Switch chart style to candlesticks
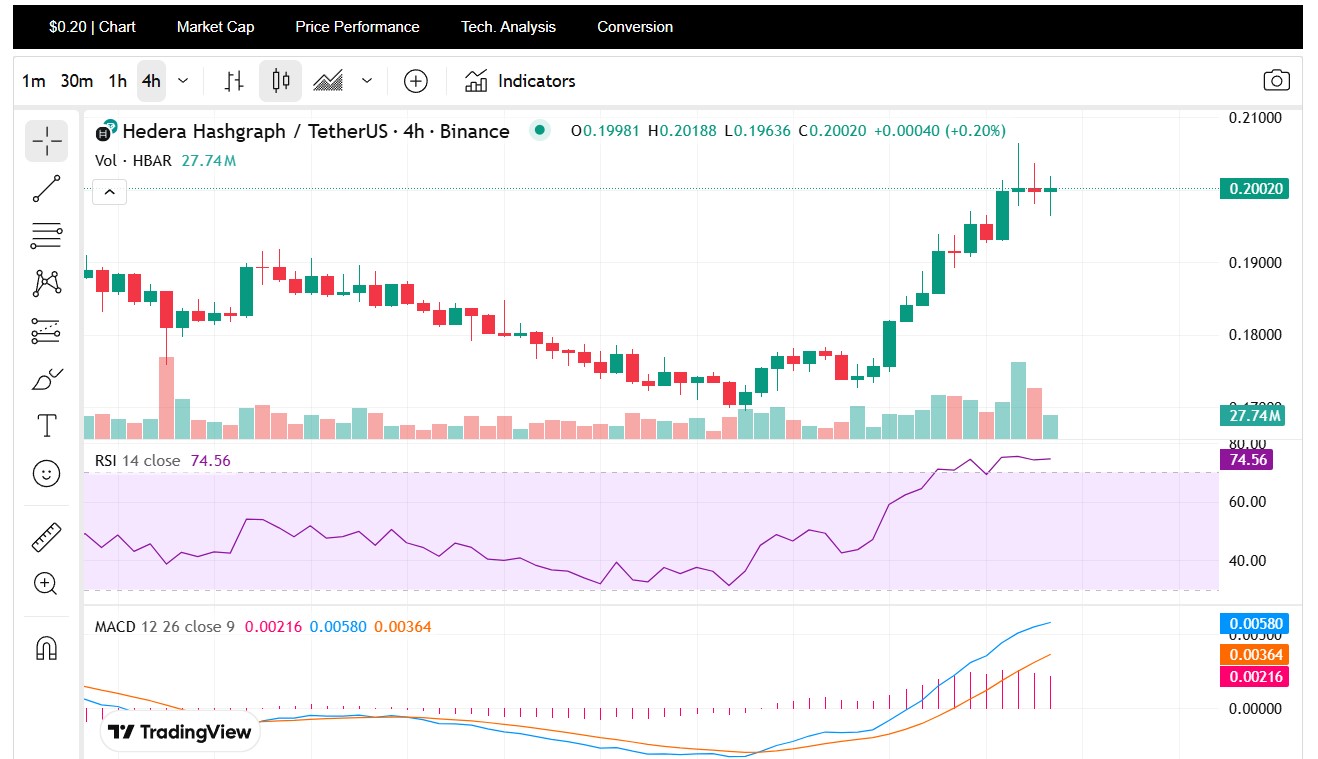The height and width of the screenshot is (759, 1318). pyautogui.click(x=281, y=81)
